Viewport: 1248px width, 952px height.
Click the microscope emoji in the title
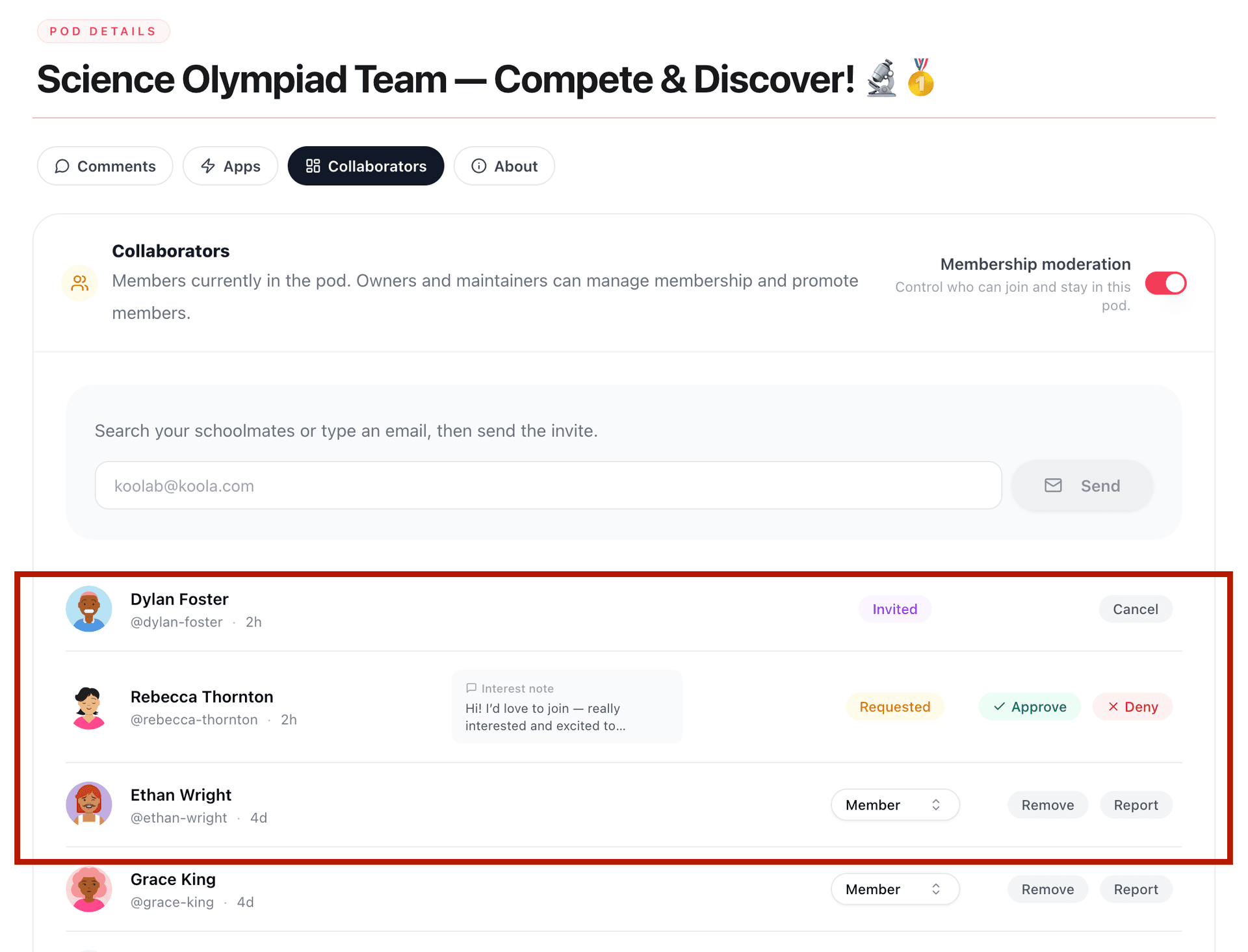(881, 79)
